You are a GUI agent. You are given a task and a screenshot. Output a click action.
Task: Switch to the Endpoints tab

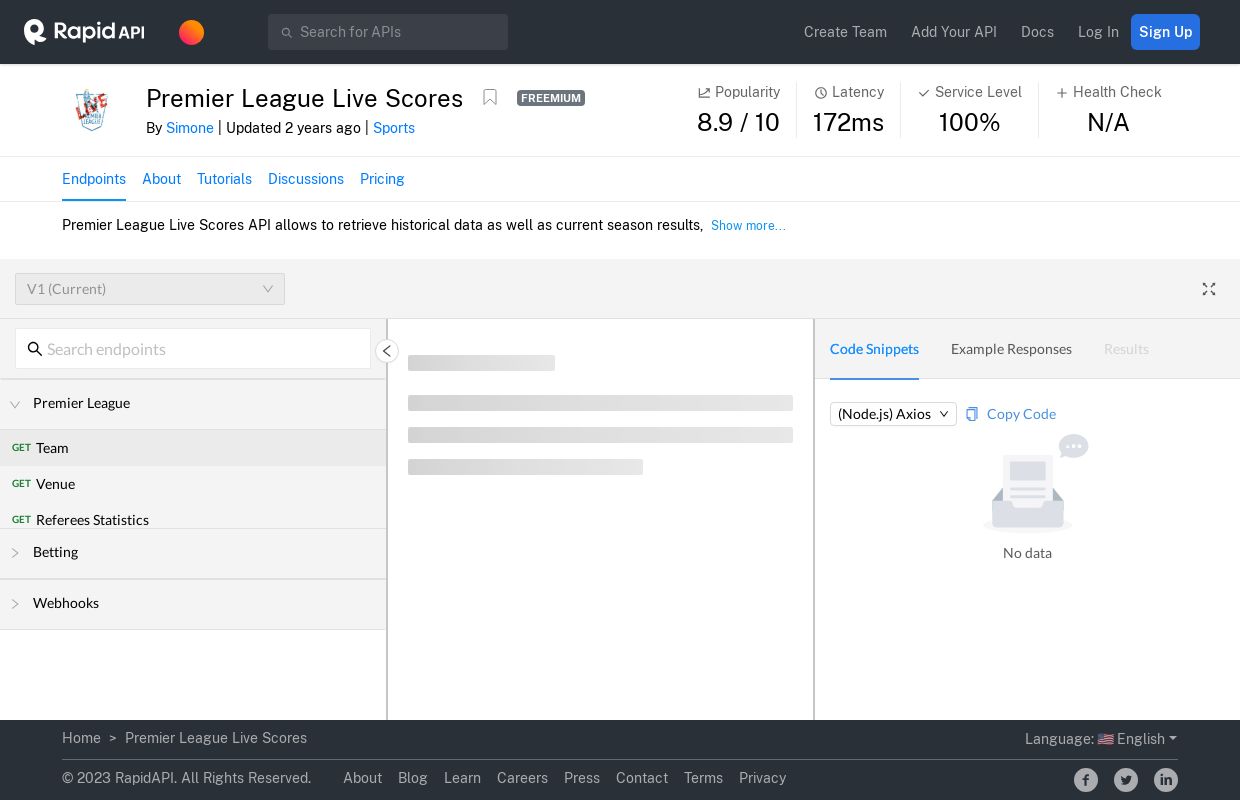pos(94,179)
